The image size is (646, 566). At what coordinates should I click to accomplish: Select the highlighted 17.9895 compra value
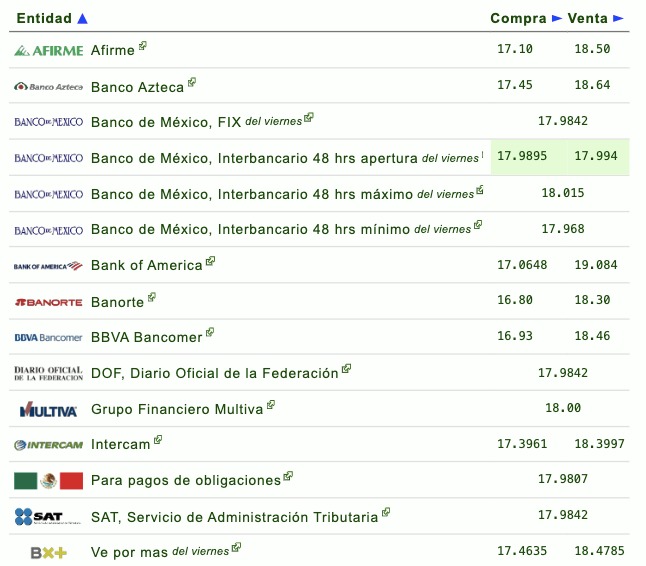[522, 156]
